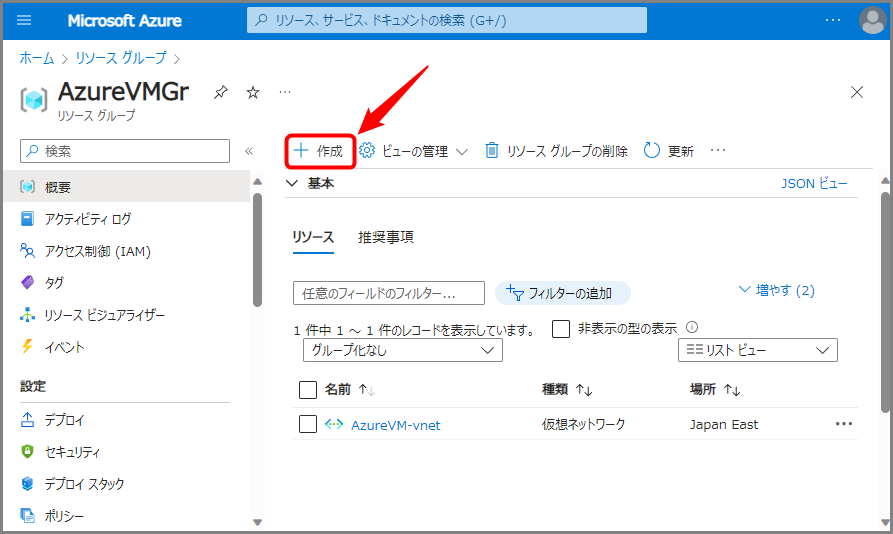The image size is (893, 534).
Task: Click the sidebar scroll-up arrow
Action: pos(257,182)
